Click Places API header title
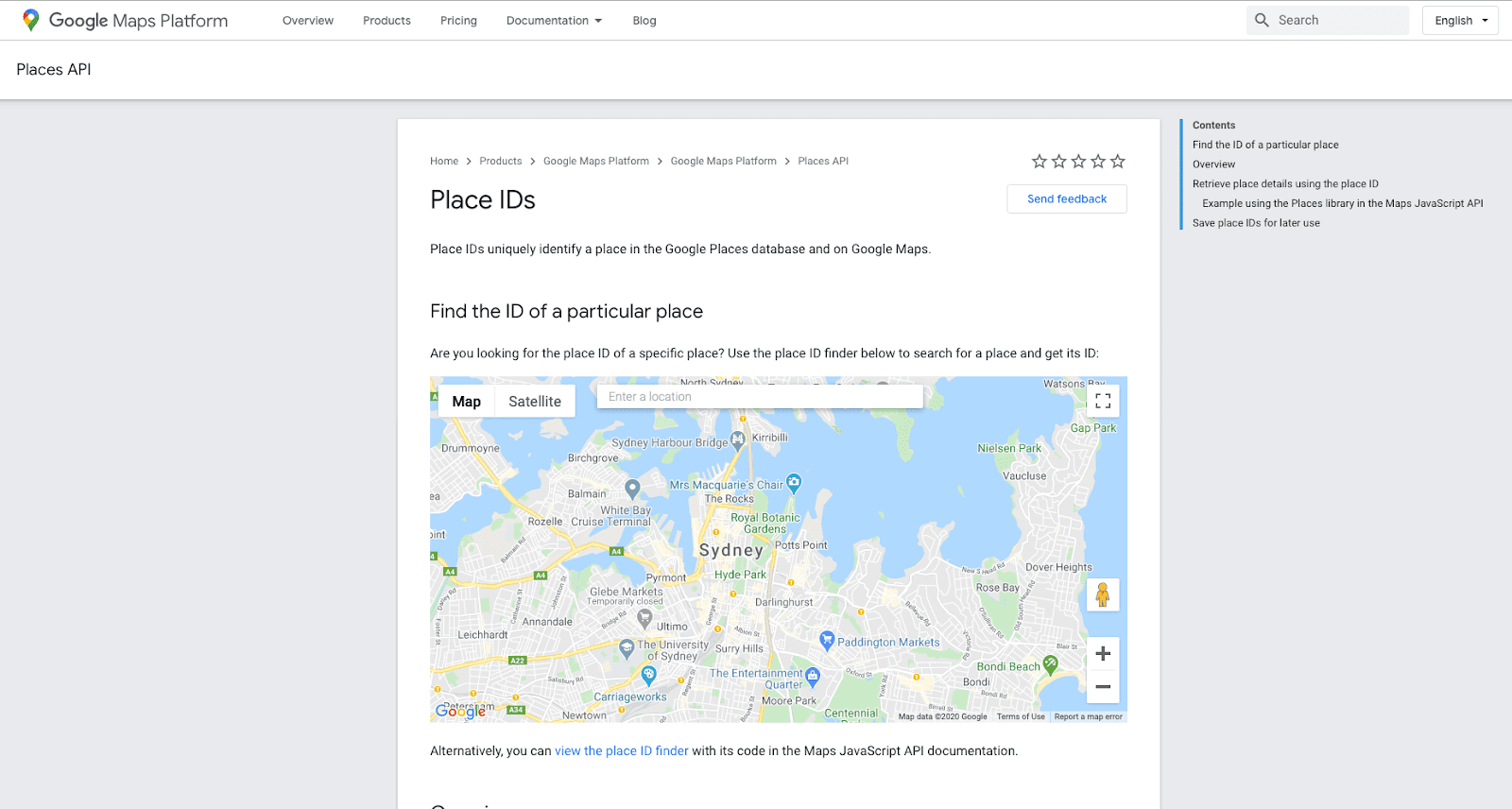Image resolution: width=1512 pixels, height=809 pixels. tap(54, 69)
